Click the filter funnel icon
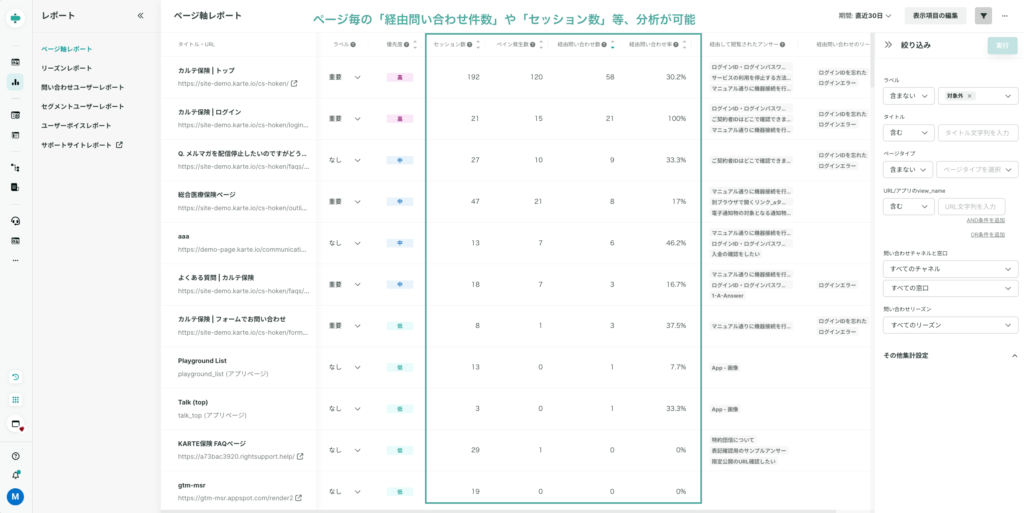This screenshot has height=513, width=1024. 984,16
